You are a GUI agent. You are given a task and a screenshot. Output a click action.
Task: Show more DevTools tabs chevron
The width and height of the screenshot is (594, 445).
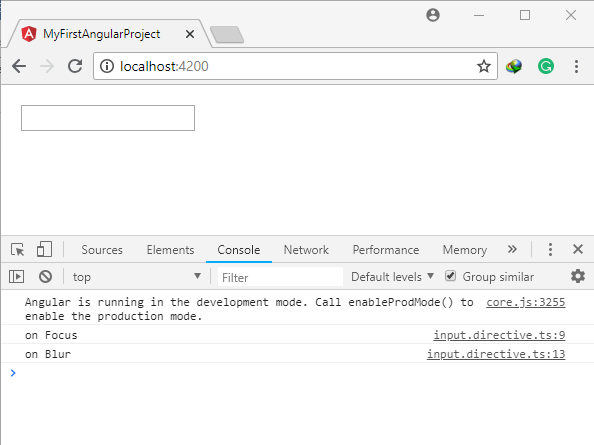(512, 249)
